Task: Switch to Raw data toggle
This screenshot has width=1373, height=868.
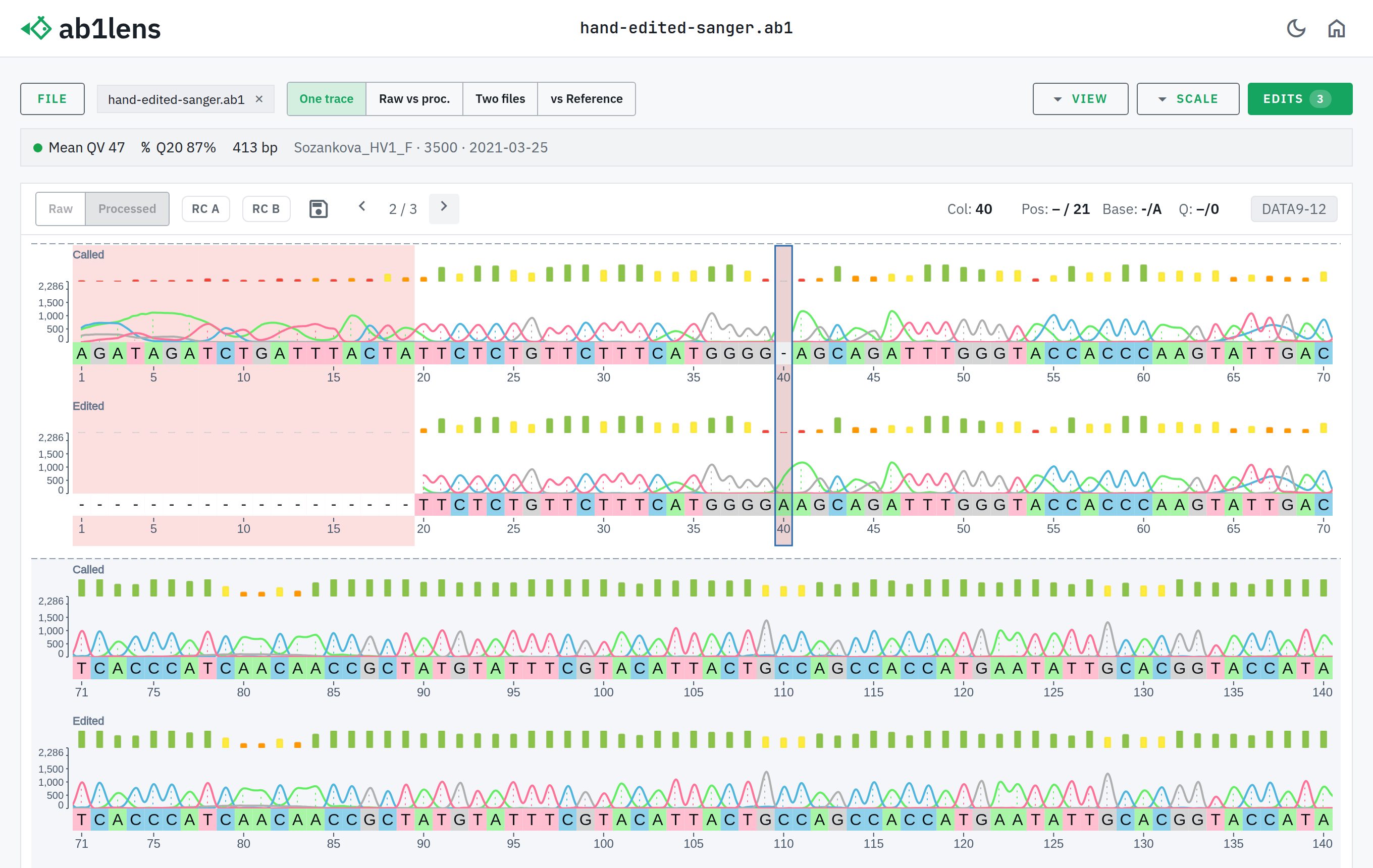Action: pyautogui.click(x=61, y=208)
